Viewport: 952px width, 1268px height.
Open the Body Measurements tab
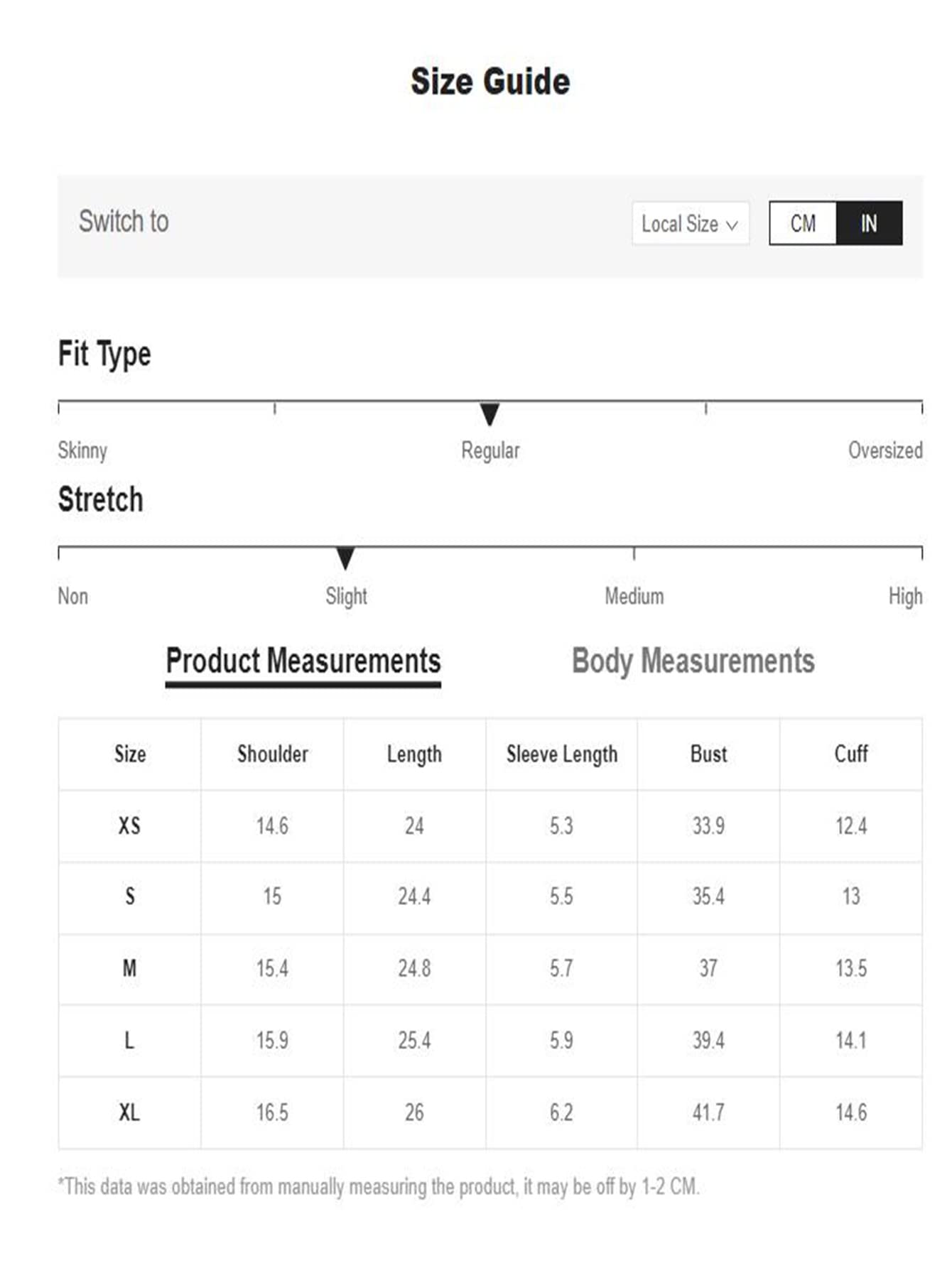tap(693, 661)
